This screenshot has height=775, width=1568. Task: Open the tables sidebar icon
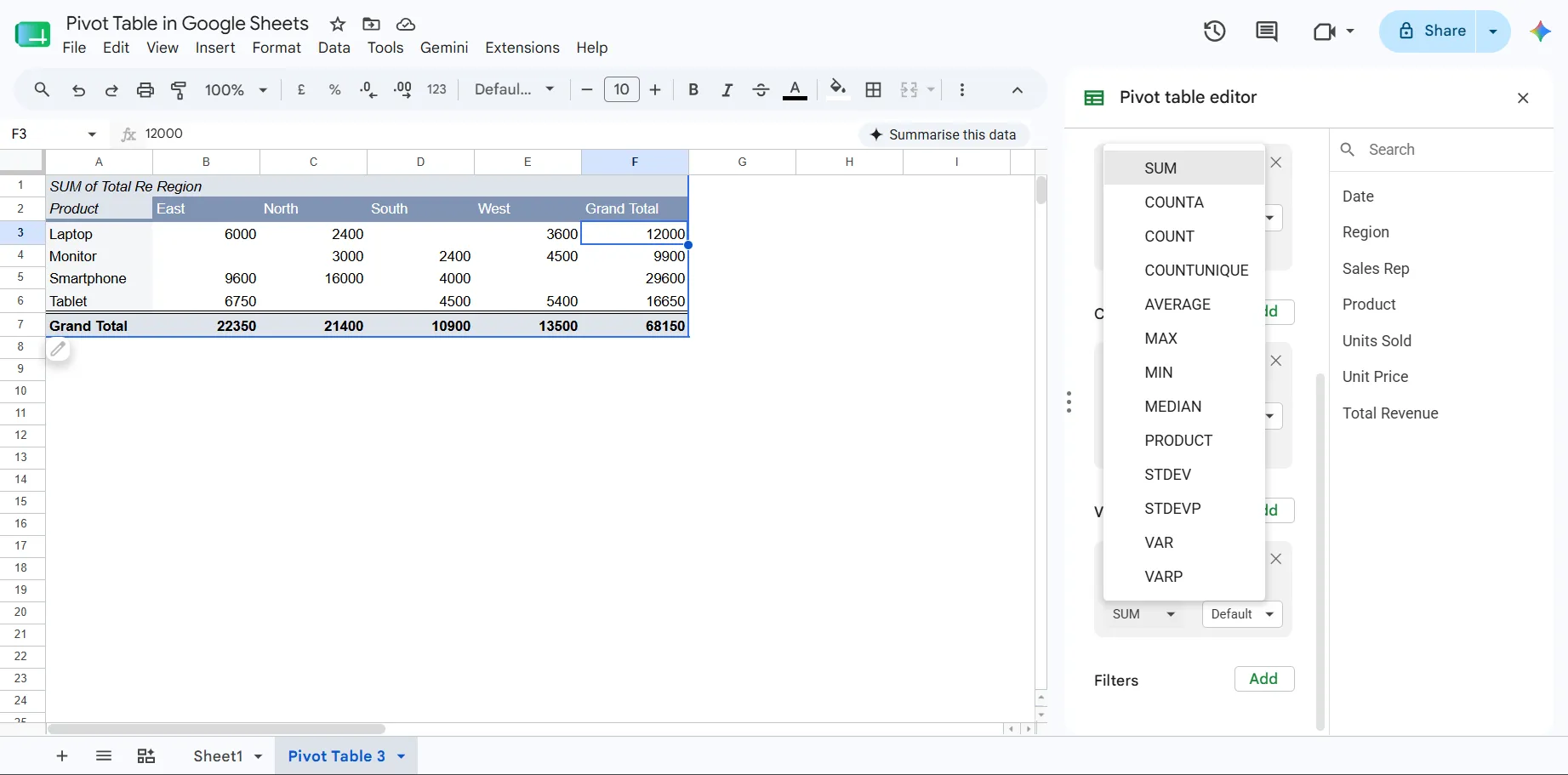click(x=146, y=756)
